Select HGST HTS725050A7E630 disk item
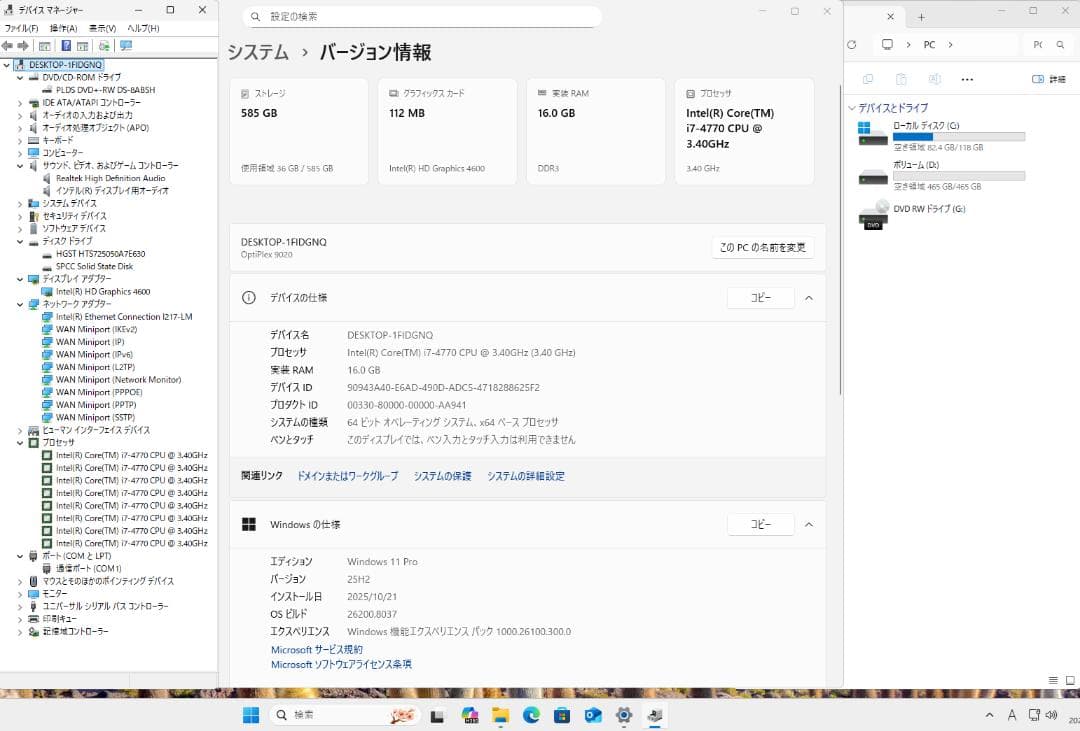Viewport: 1080px width, 731px height. coord(101,254)
